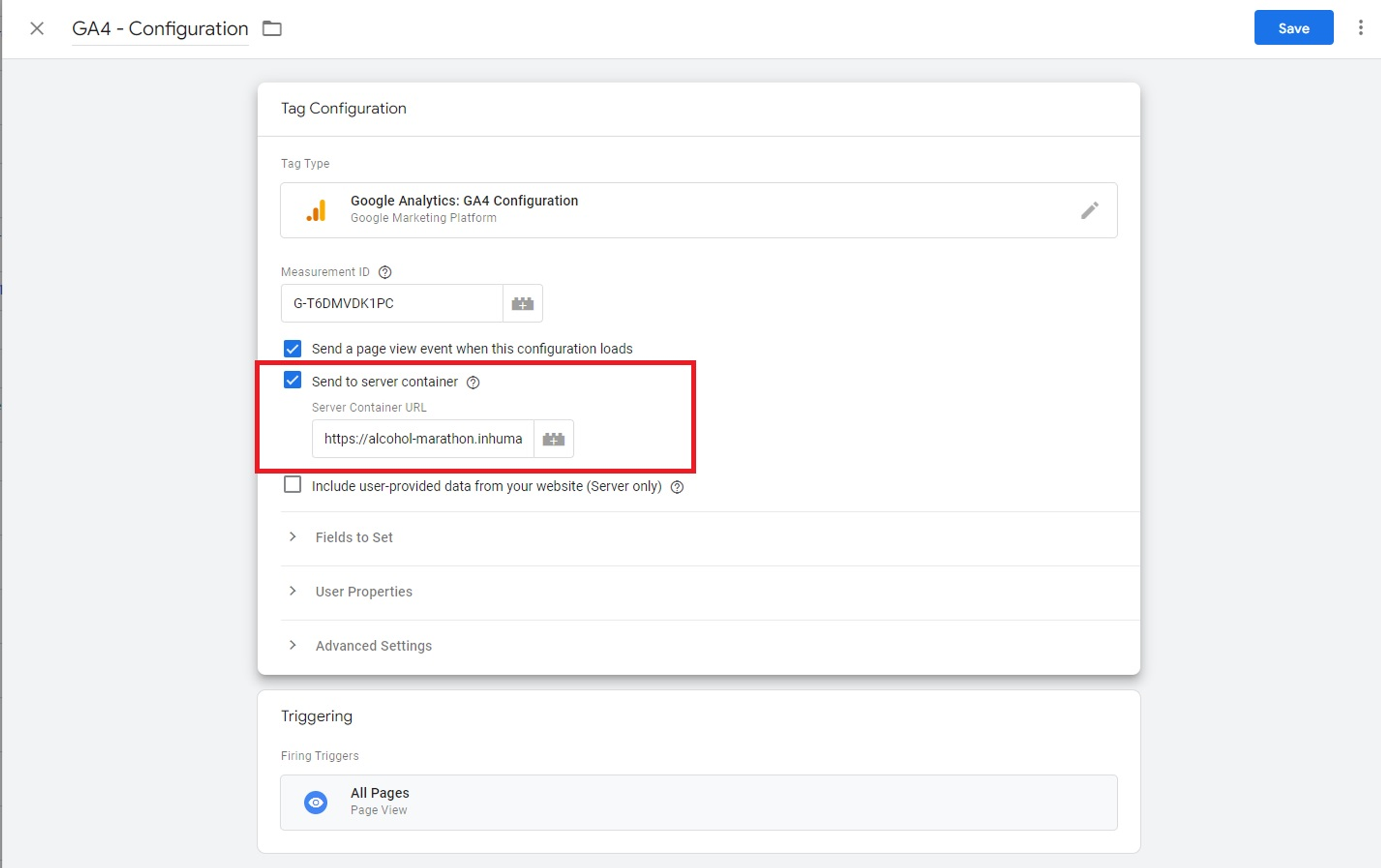The height and width of the screenshot is (868, 1381).
Task: Edit the GA4 - Configuration tag name
Action: (x=160, y=28)
